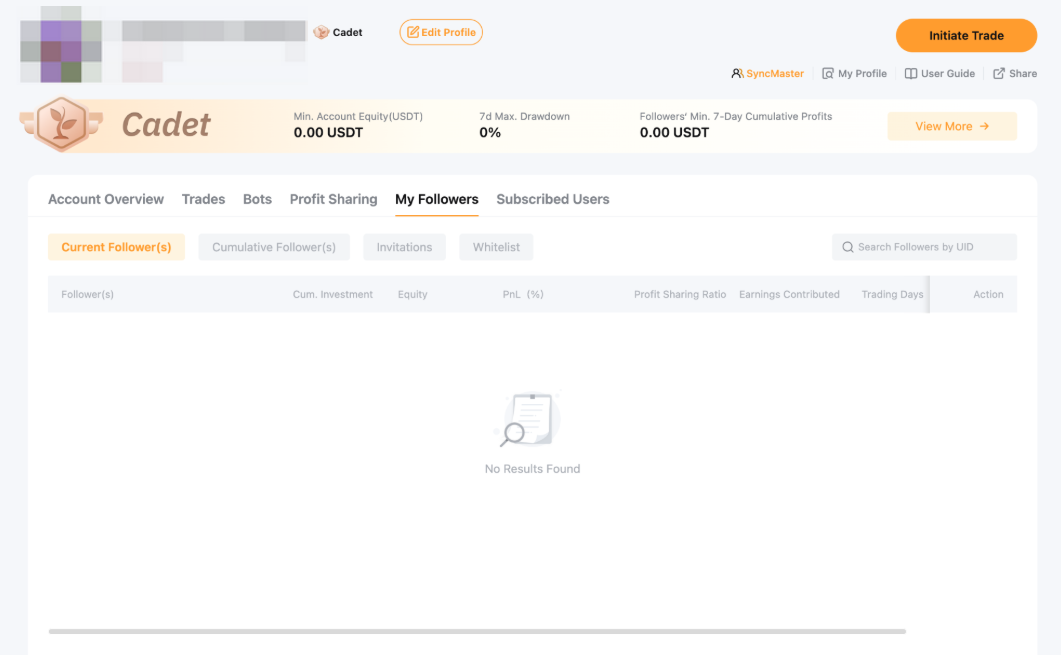Expand level details with View More
This screenshot has width=1061, height=655.
click(x=951, y=127)
